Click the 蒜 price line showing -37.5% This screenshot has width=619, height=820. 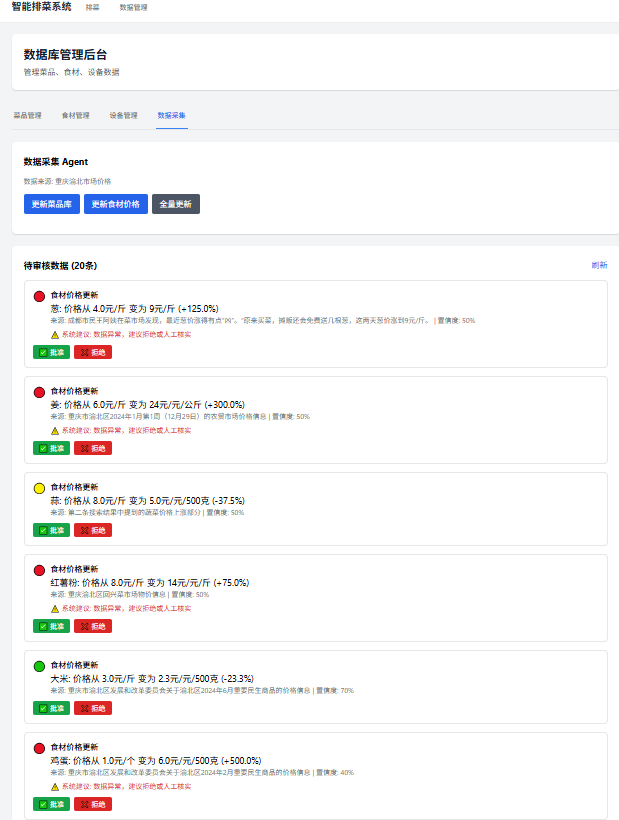(x=147, y=500)
